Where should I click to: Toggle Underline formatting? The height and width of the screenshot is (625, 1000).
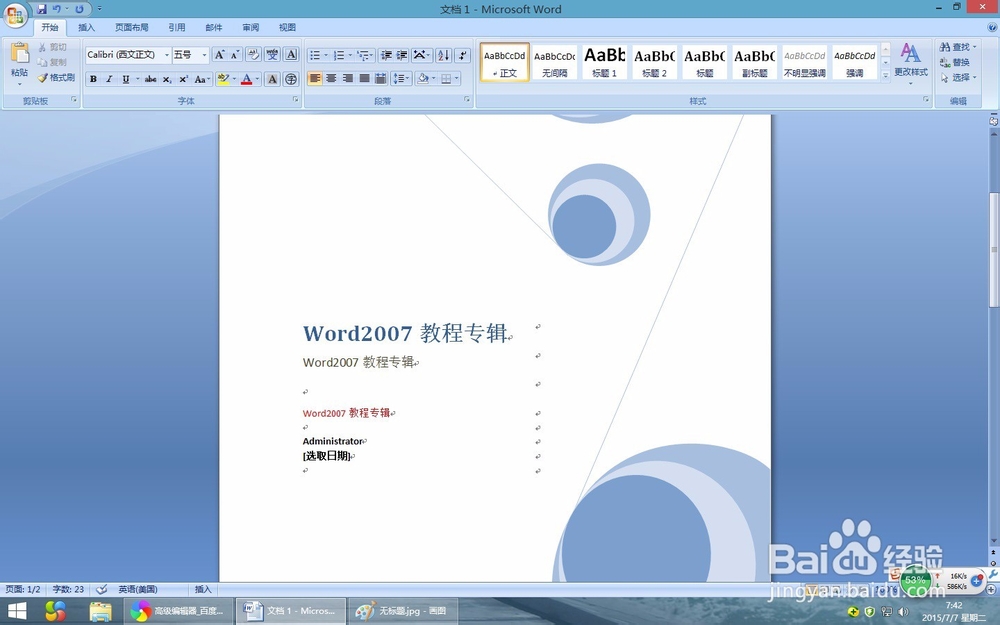(126, 79)
